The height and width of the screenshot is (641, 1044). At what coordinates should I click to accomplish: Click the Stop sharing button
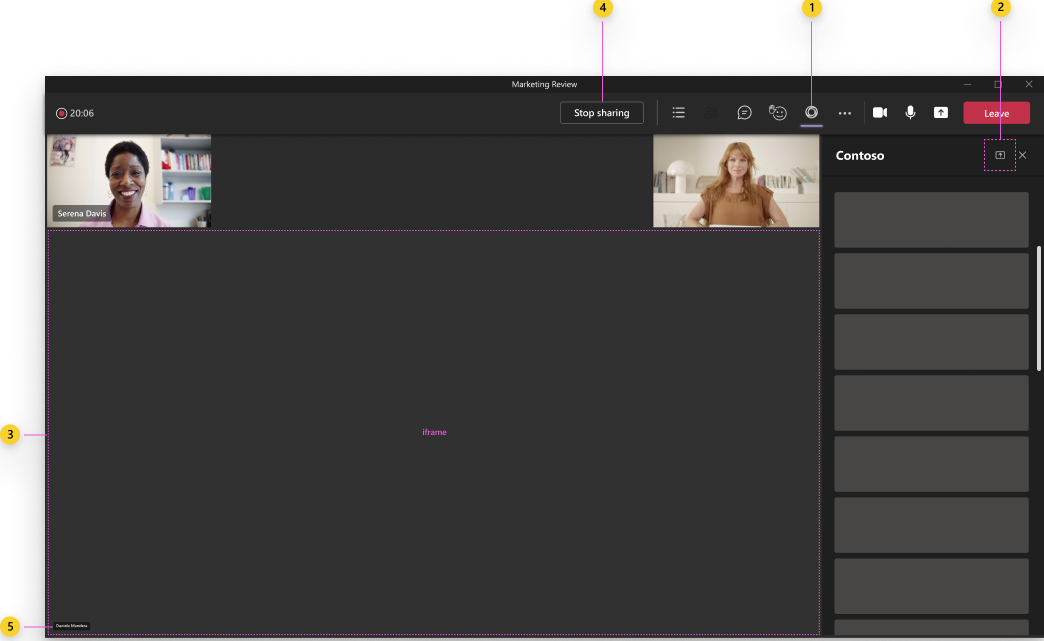coord(601,113)
